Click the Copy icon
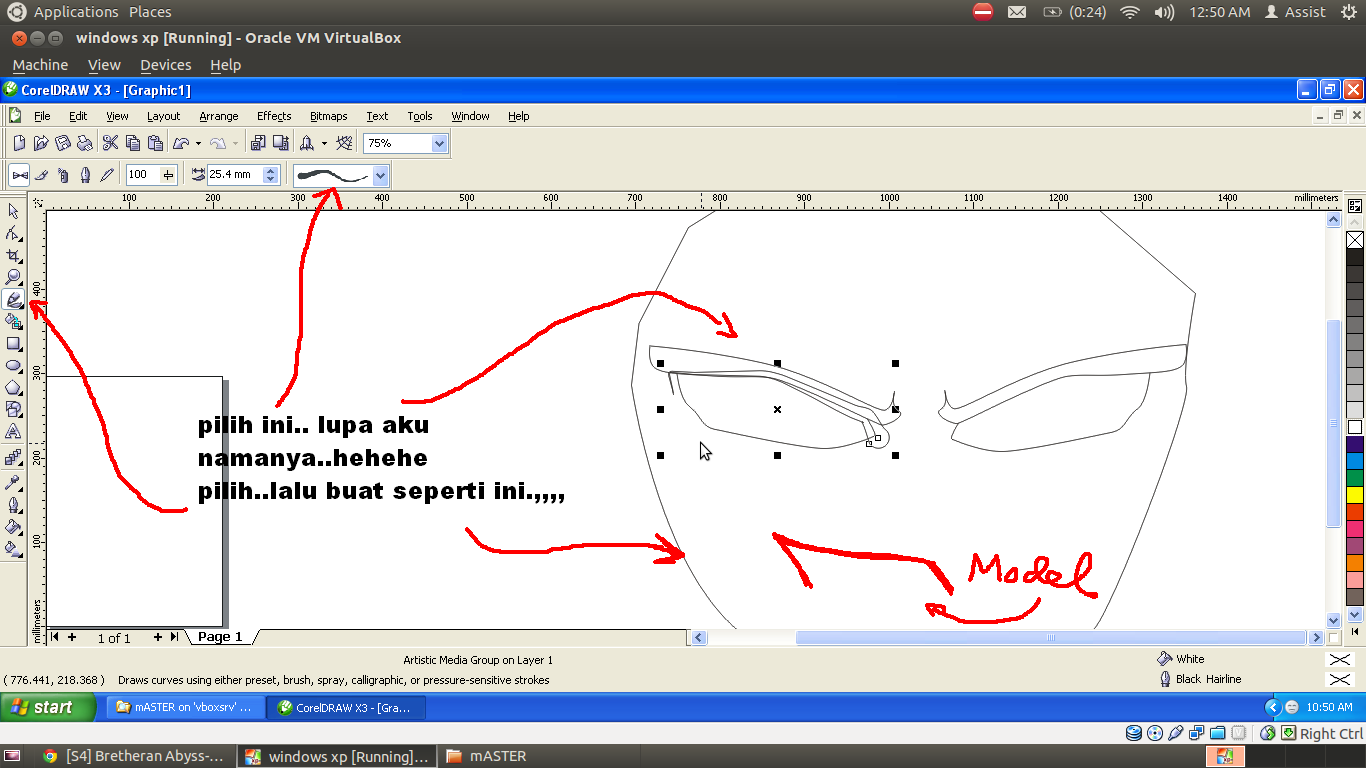1366x768 pixels. pyautogui.click(x=133, y=143)
